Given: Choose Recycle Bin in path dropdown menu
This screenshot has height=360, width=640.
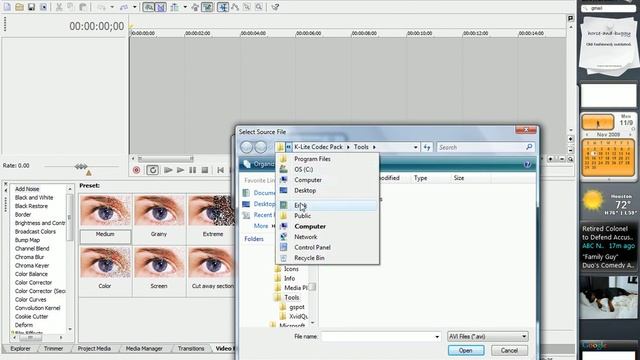Looking at the screenshot, I should coord(327,258).
